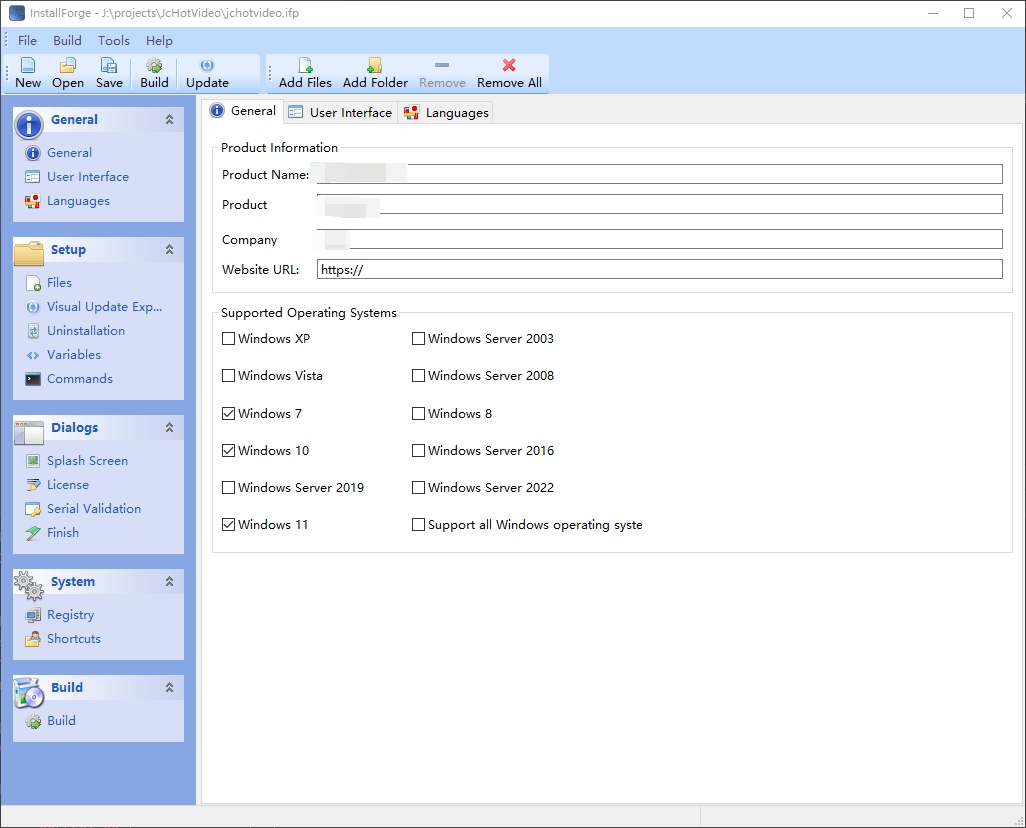Click the Remove All red X icon
This screenshot has width=1026, height=828.
coord(509,65)
